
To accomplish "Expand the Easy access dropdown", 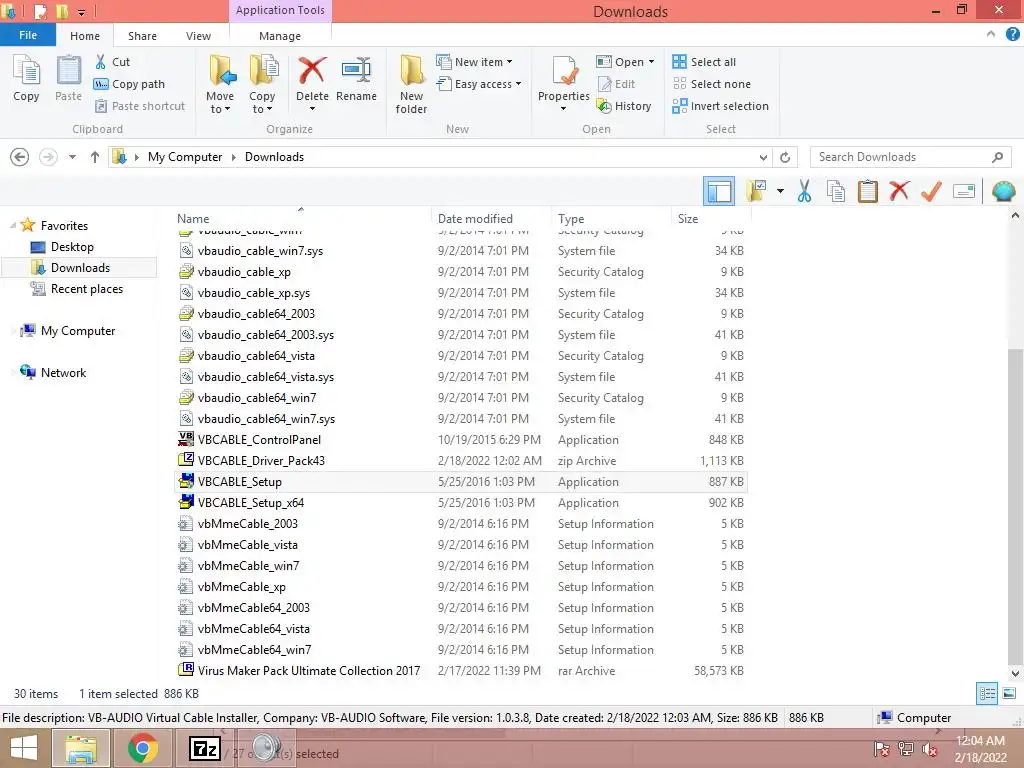I will [519, 84].
